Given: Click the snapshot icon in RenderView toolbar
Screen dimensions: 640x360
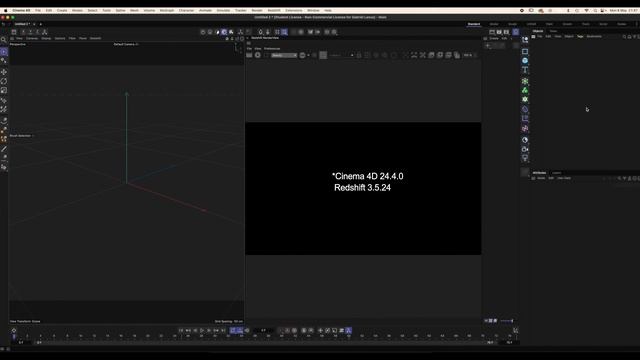Looking at the screenshot, I should tap(431, 55).
